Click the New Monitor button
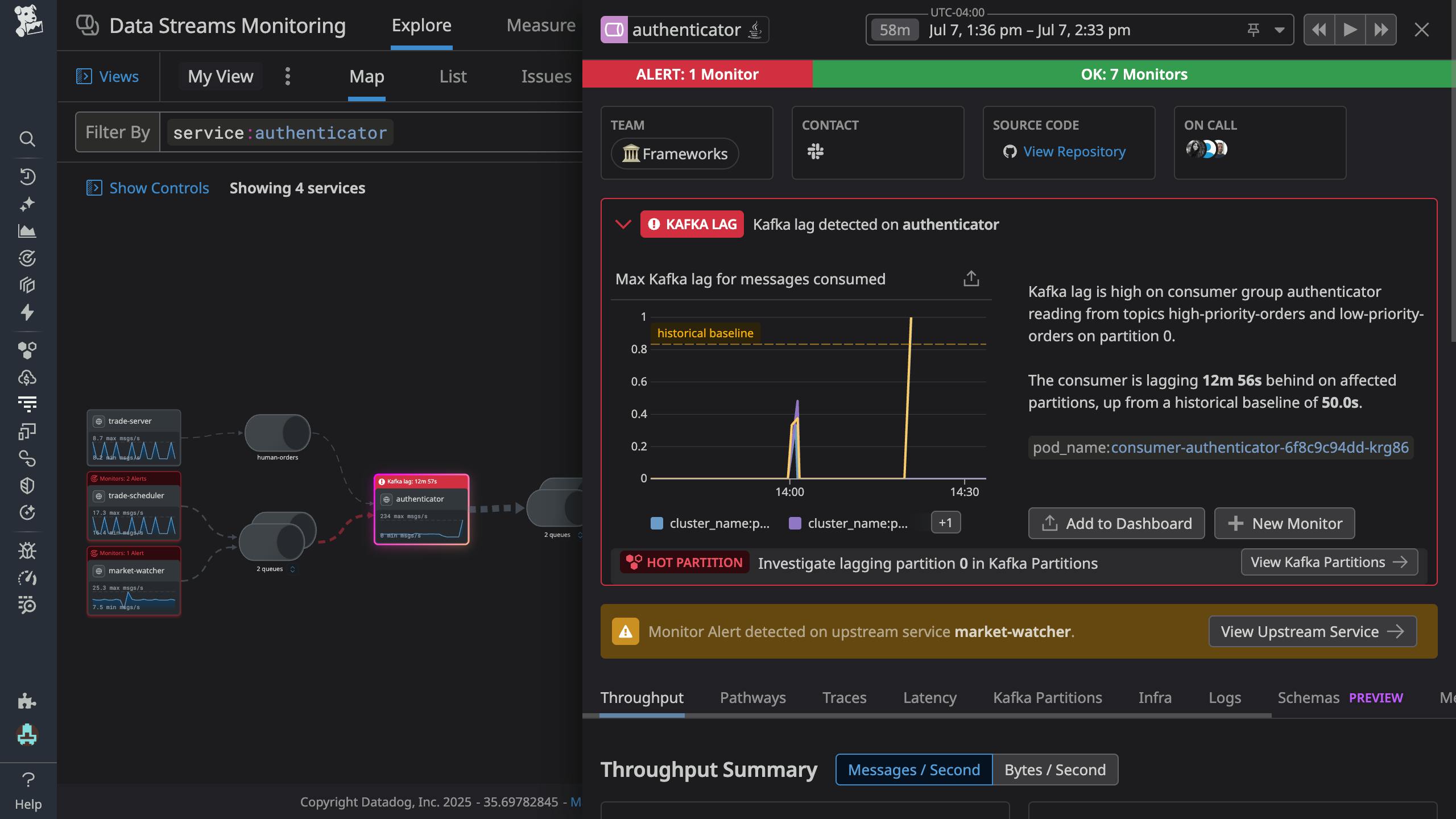This screenshot has width=1456, height=819. 1284,523
